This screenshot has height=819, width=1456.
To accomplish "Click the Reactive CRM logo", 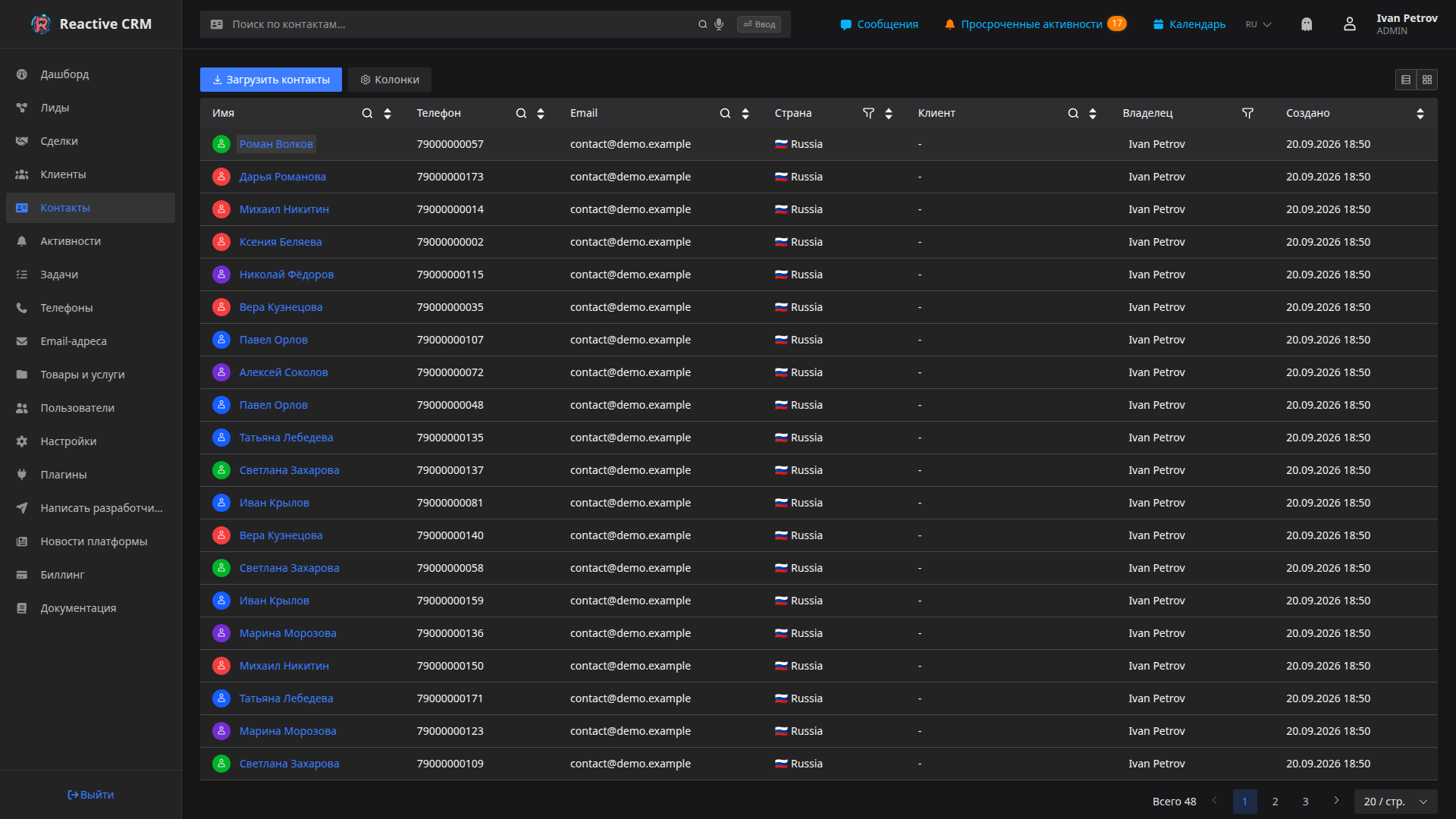I will [x=91, y=24].
